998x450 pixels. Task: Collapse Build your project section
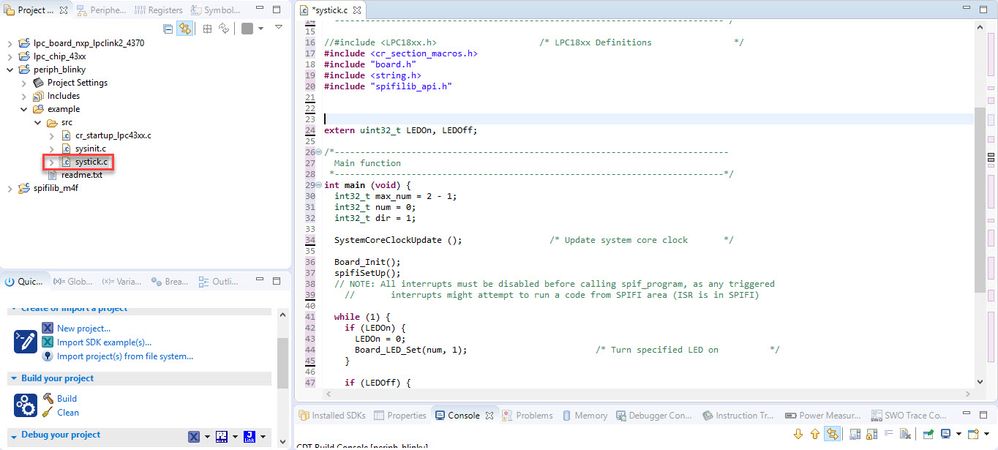[x=13, y=378]
